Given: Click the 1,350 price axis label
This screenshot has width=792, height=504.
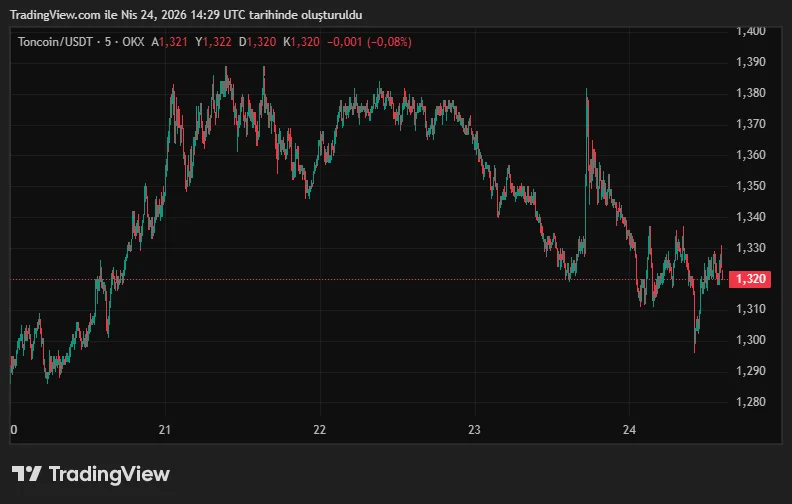Looking at the screenshot, I should pos(750,186).
